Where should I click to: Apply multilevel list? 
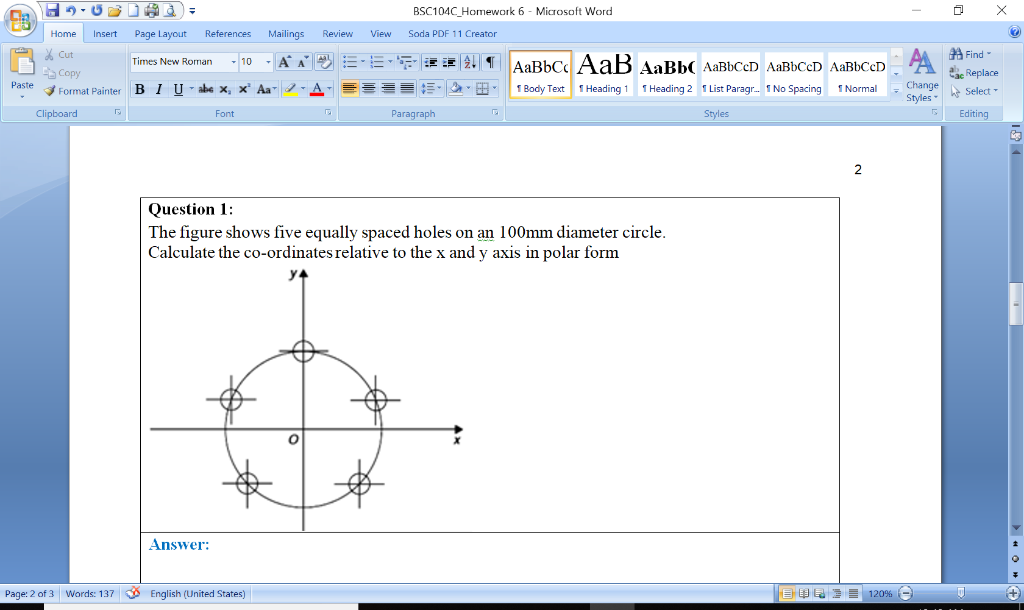point(404,62)
